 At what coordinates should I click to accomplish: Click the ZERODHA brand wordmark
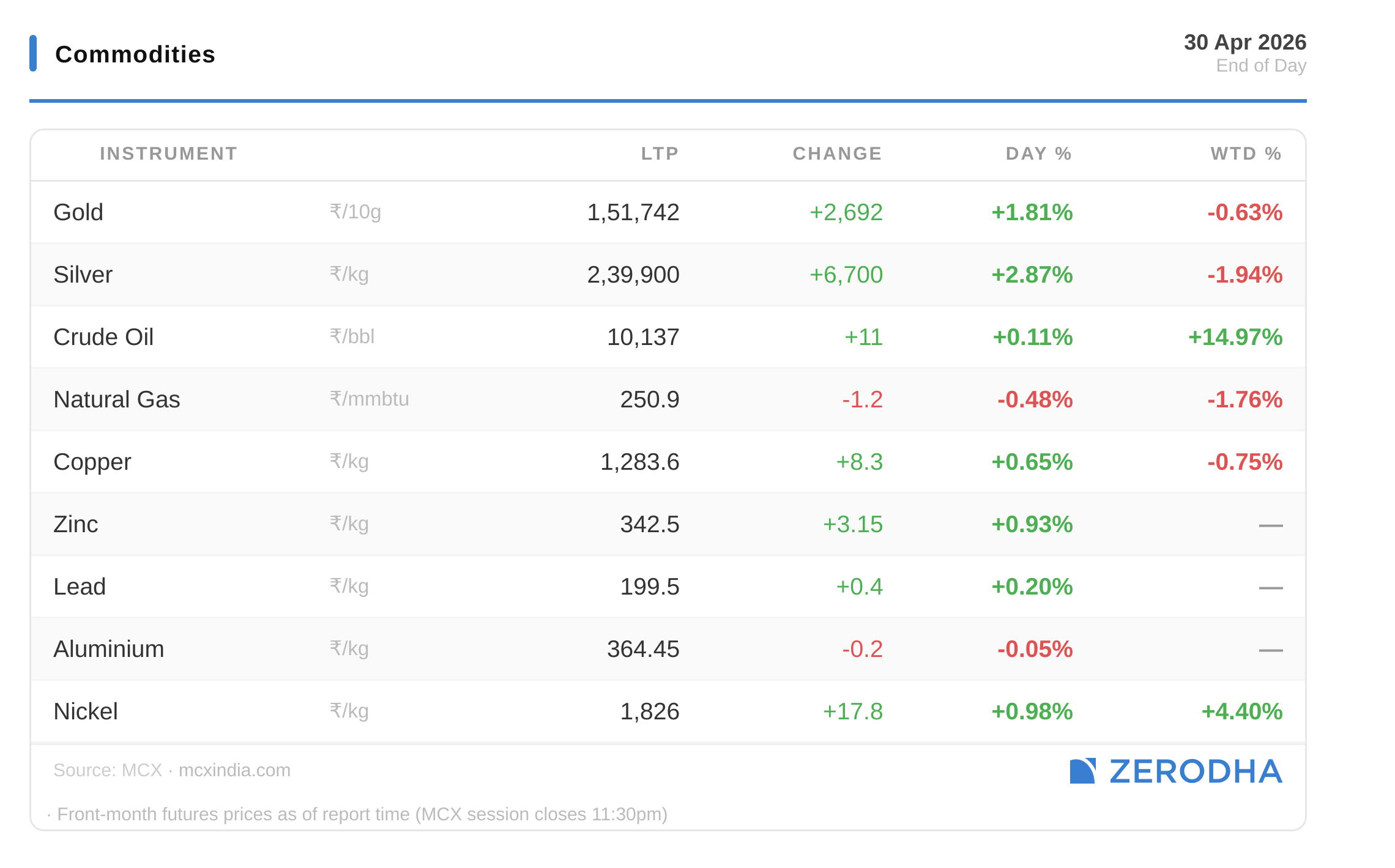click(x=1196, y=771)
